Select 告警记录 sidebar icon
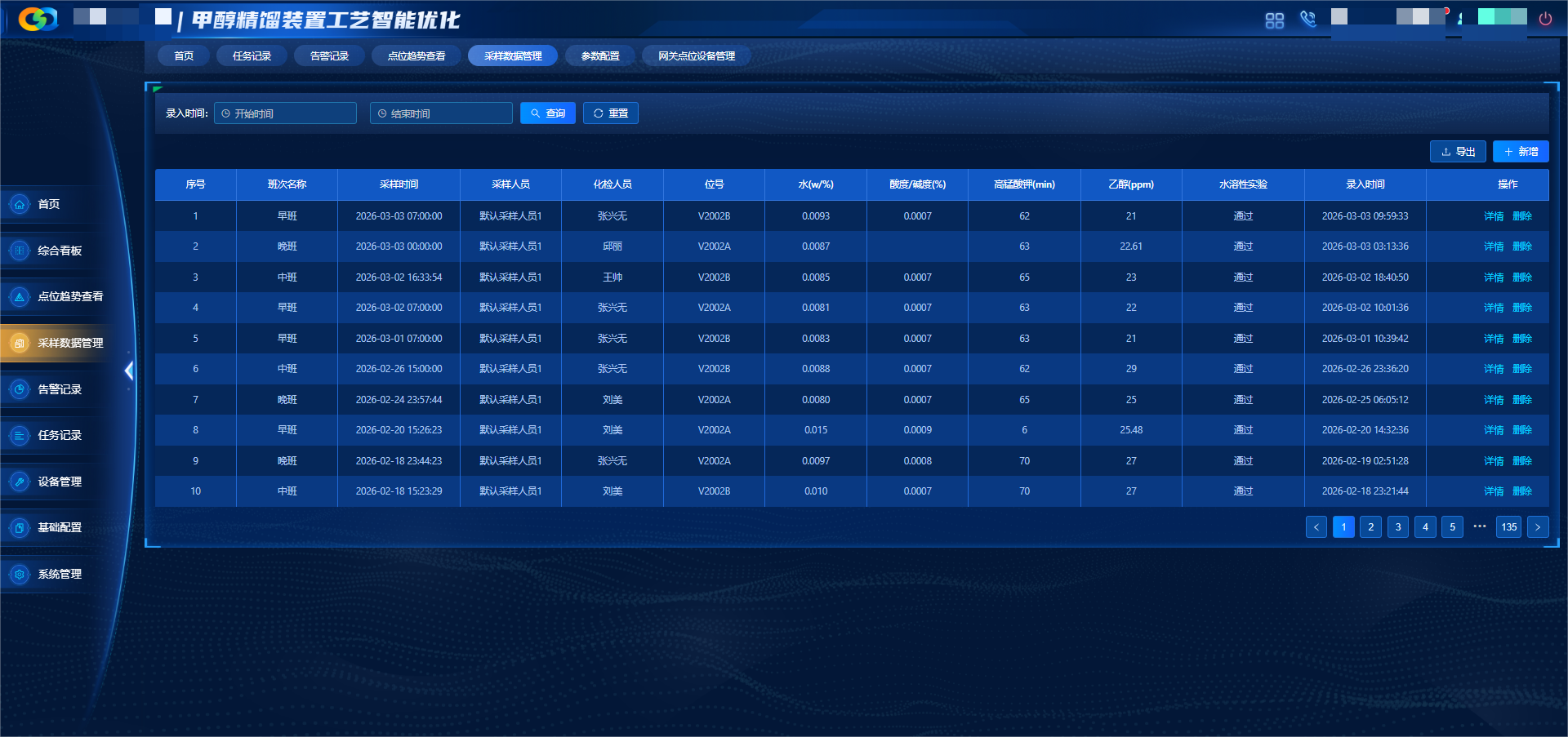1568x737 pixels. click(20, 389)
